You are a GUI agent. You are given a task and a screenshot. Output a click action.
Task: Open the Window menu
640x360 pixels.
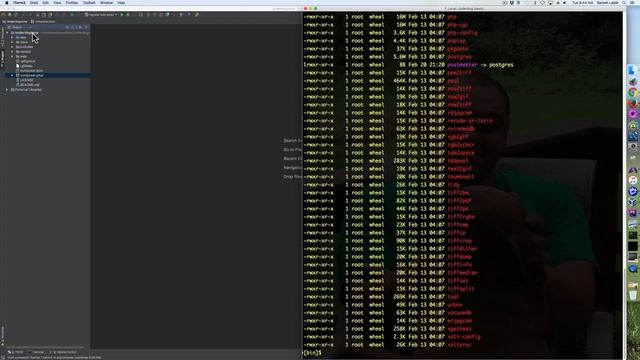(x=106, y=2)
